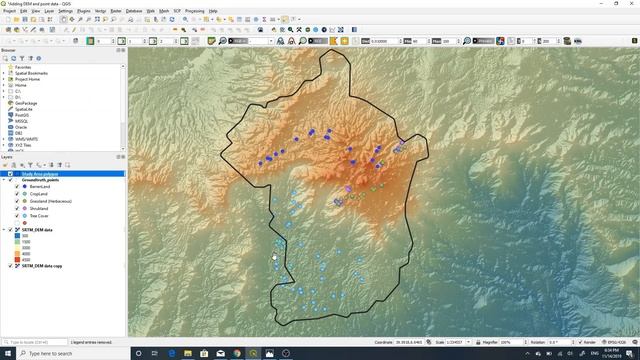
Task: Open the Plugins menu
Action: point(84,11)
